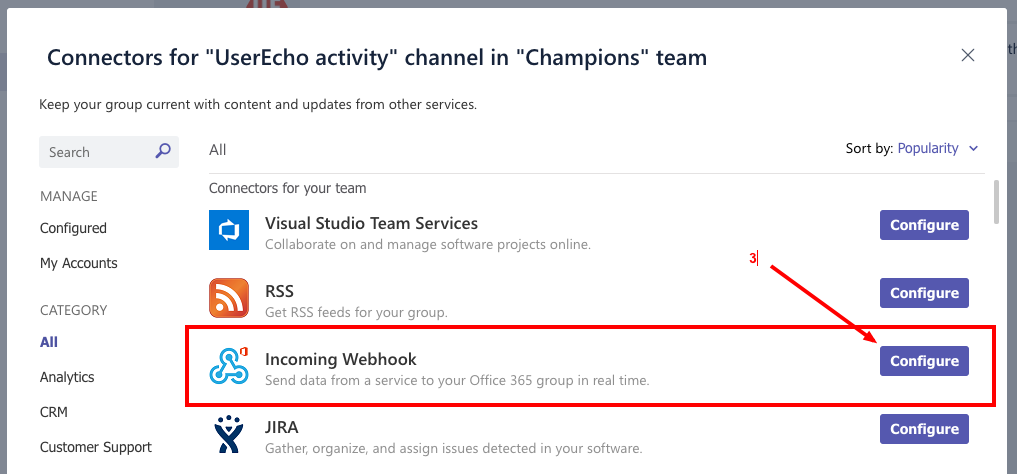
Task: Click the Incoming Webhook icon
Action: point(229,366)
